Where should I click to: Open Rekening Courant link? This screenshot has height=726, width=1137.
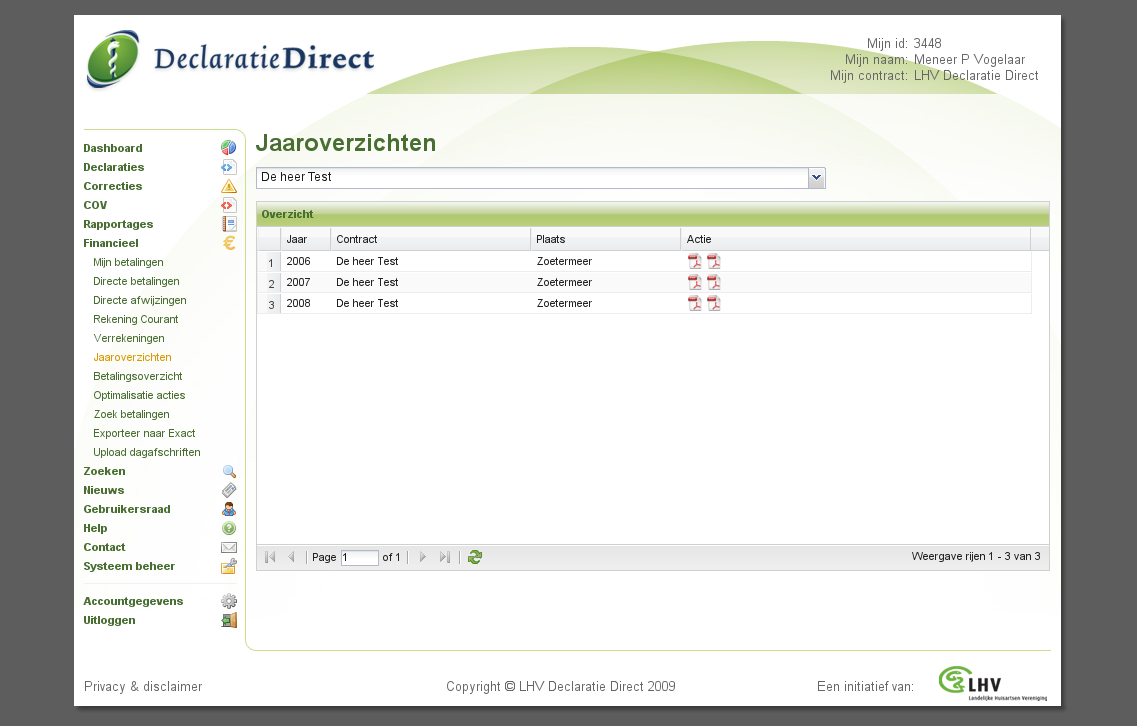pos(136,319)
